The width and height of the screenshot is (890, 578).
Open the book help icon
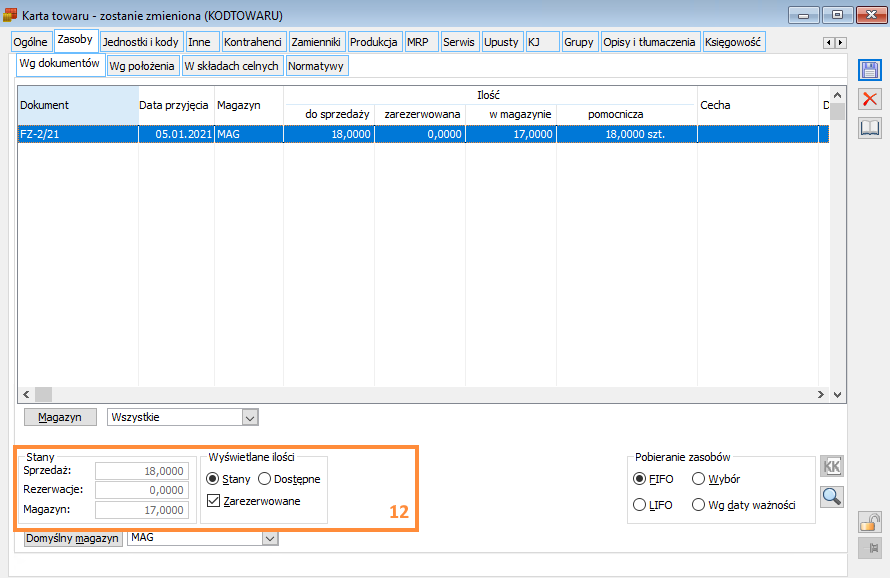point(870,127)
